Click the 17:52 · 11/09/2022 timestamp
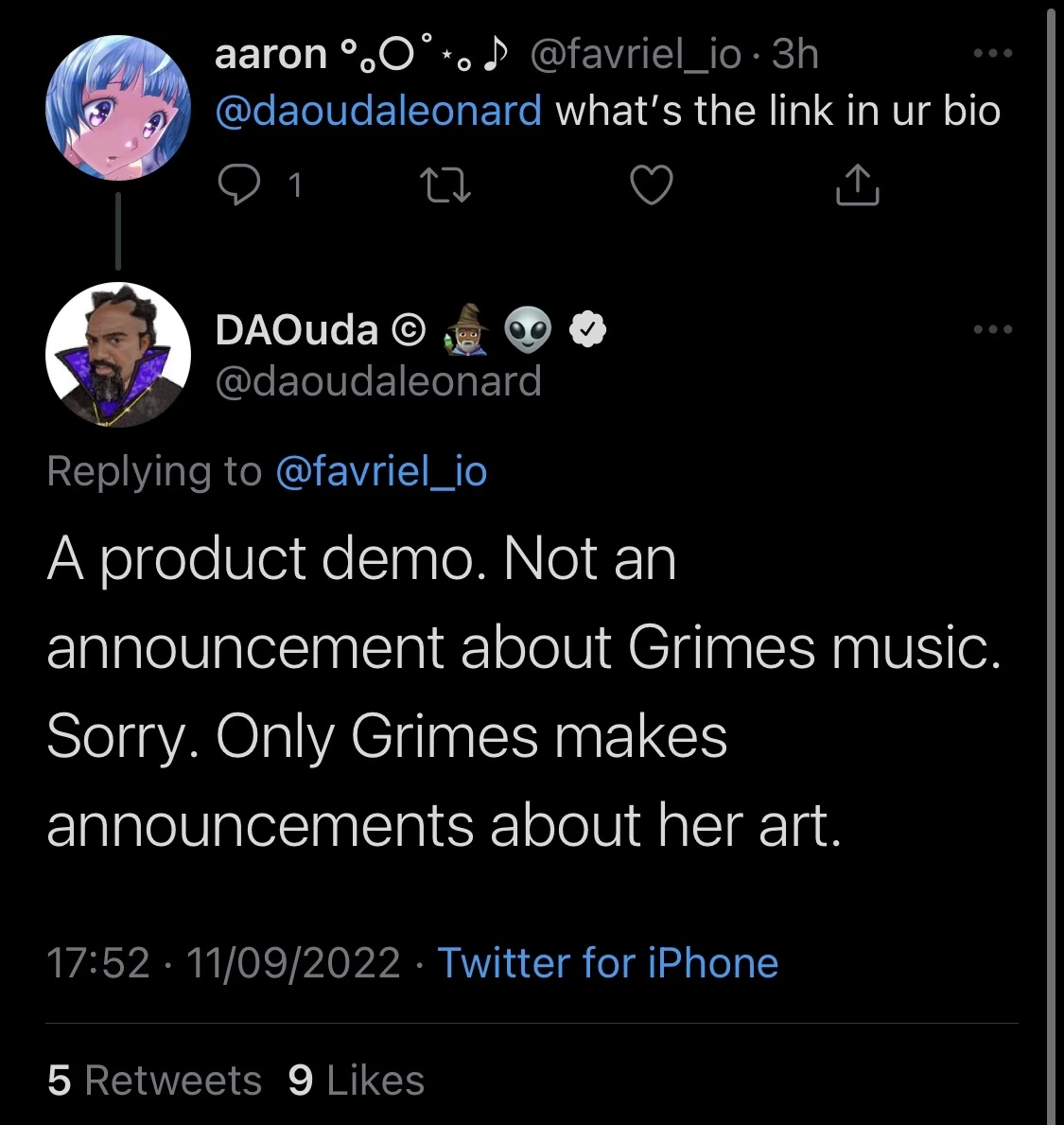This screenshot has width=1064, height=1125. pyautogui.click(x=223, y=963)
